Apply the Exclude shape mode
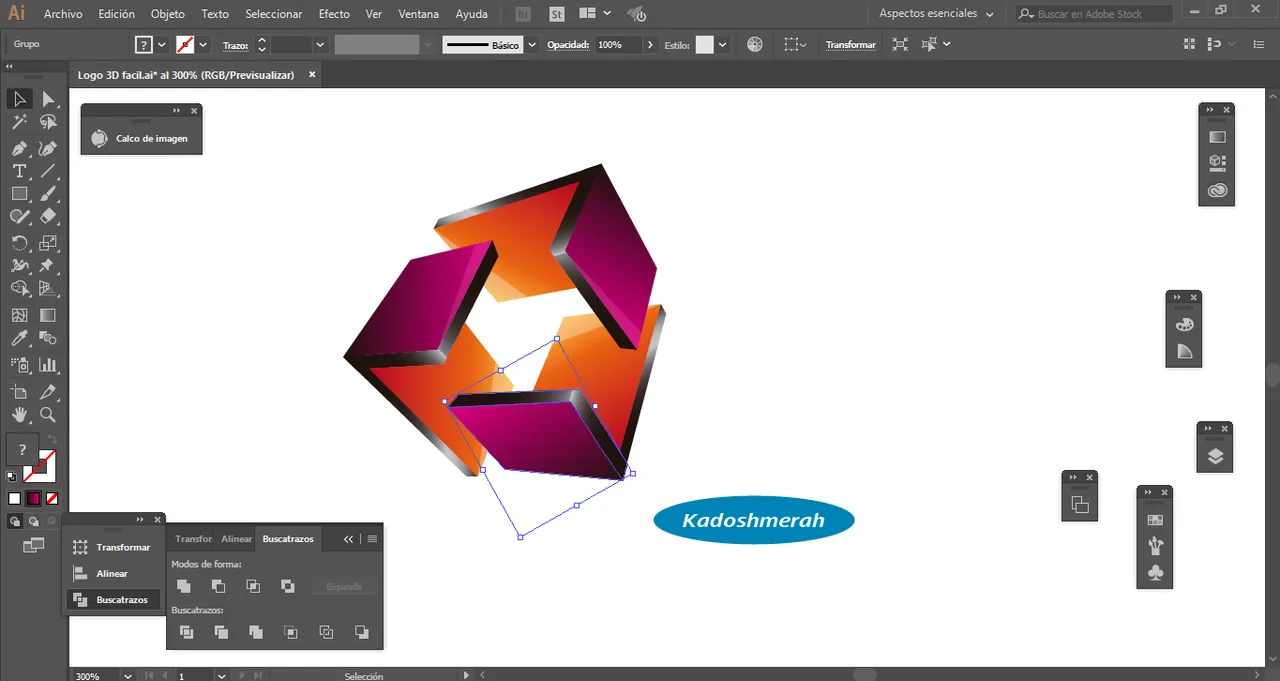Screen dimensions: 1280x681 click(x=288, y=586)
